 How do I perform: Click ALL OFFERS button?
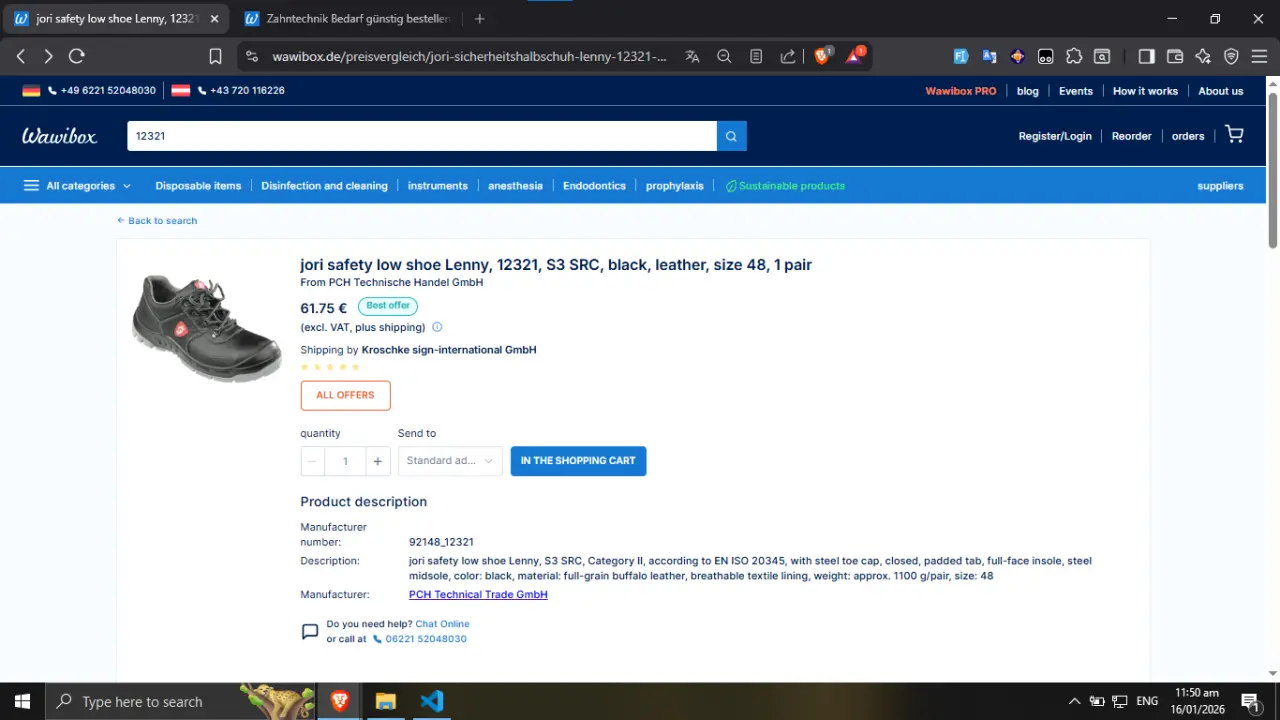coord(345,395)
